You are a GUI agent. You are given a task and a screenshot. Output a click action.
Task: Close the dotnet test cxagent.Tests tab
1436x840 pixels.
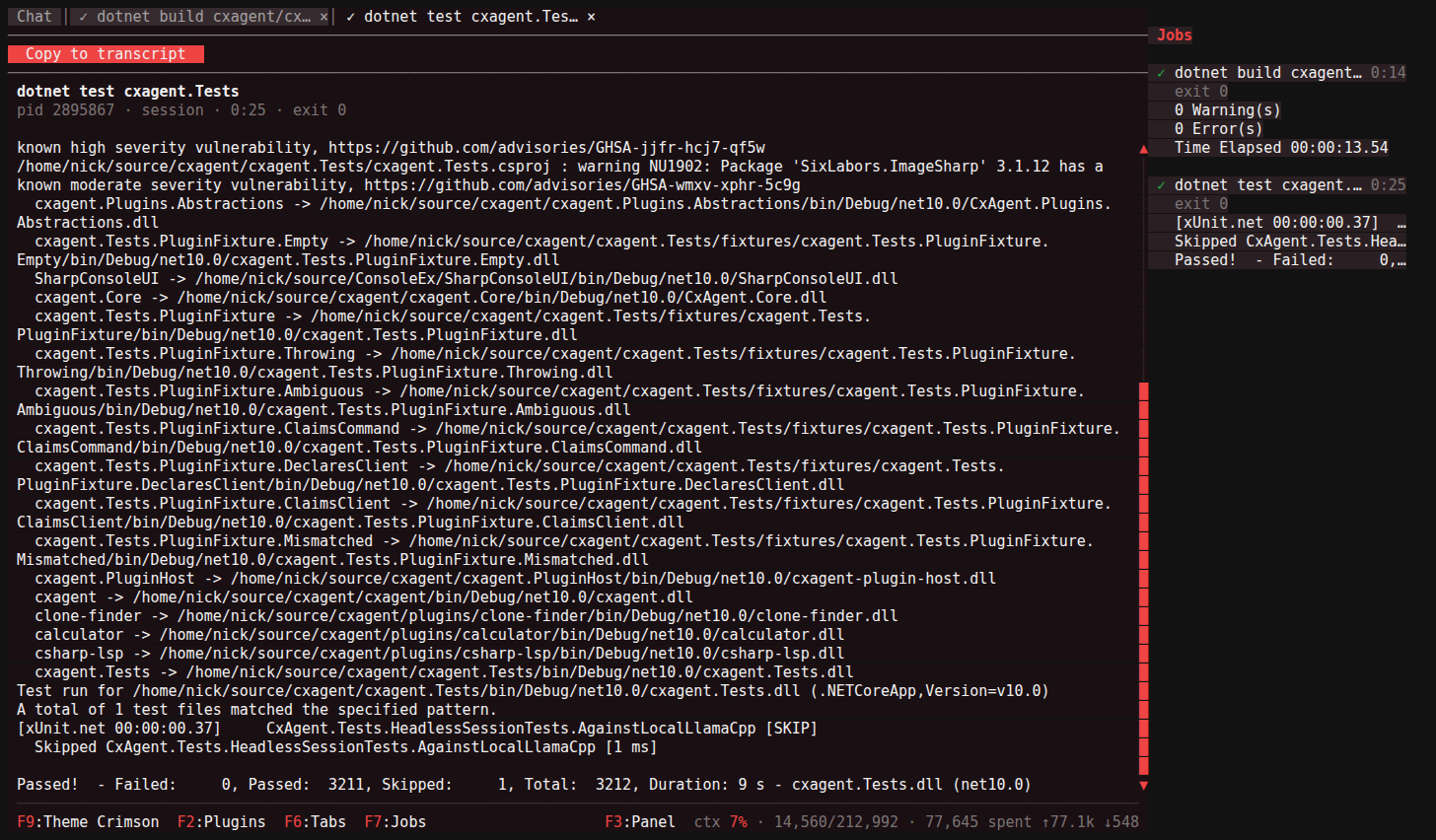click(591, 17)
